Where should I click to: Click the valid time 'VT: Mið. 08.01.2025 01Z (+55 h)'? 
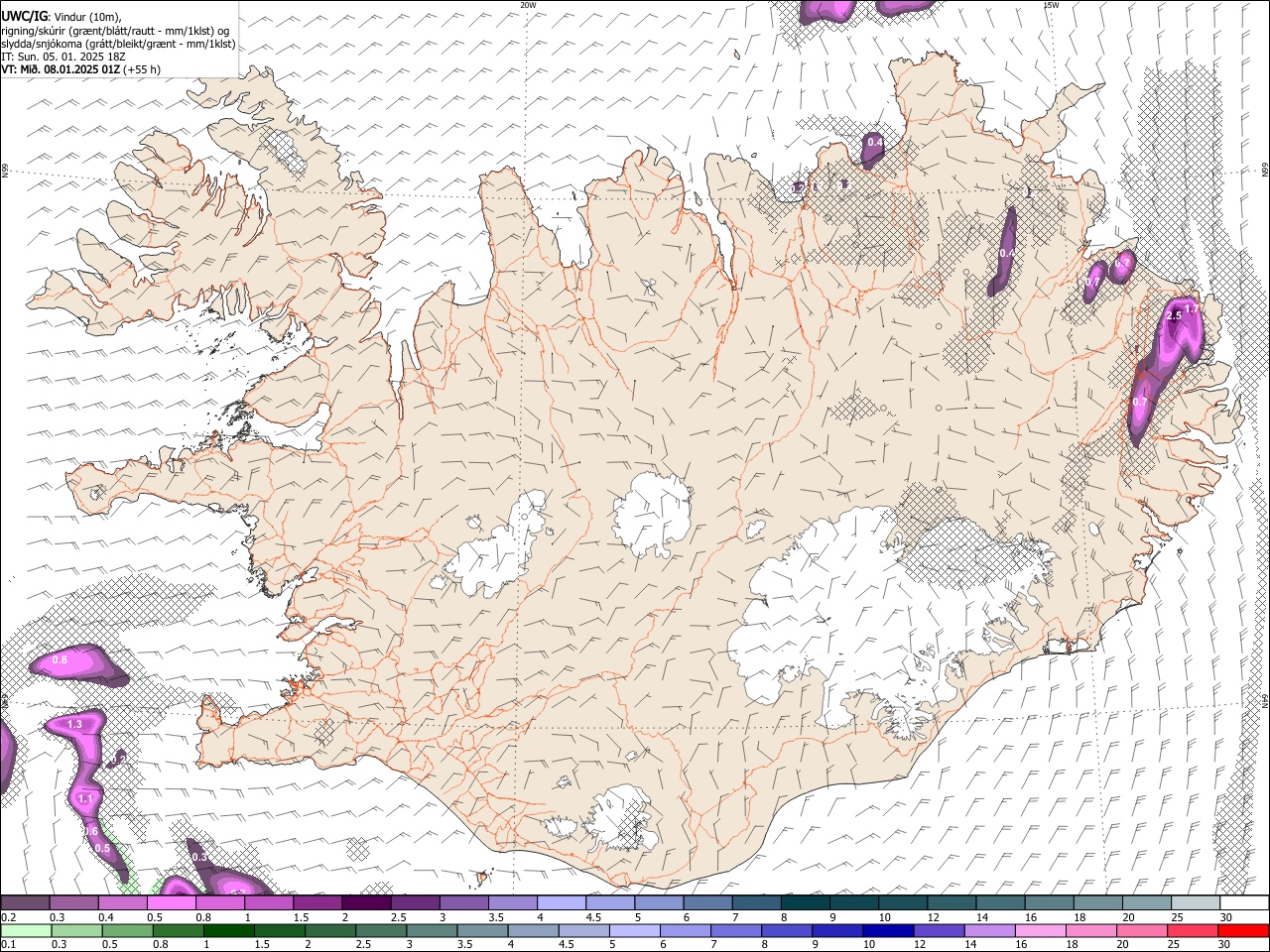pyautogui.click(x=80, y=69)
